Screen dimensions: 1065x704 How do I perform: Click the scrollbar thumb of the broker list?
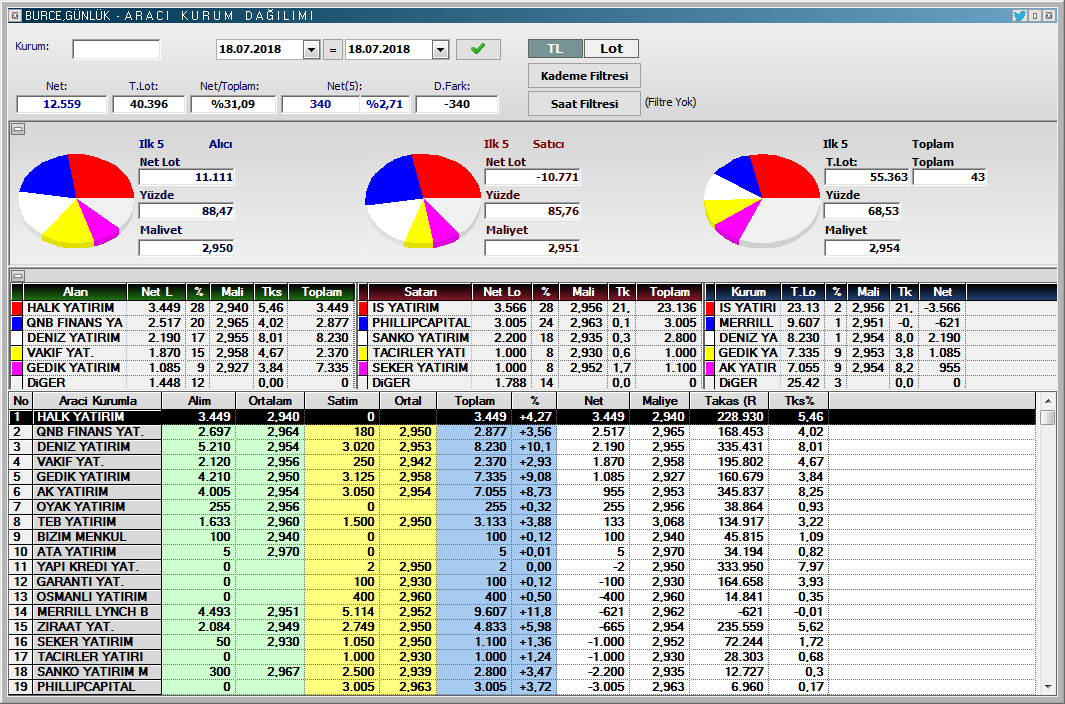point(1047,417)
